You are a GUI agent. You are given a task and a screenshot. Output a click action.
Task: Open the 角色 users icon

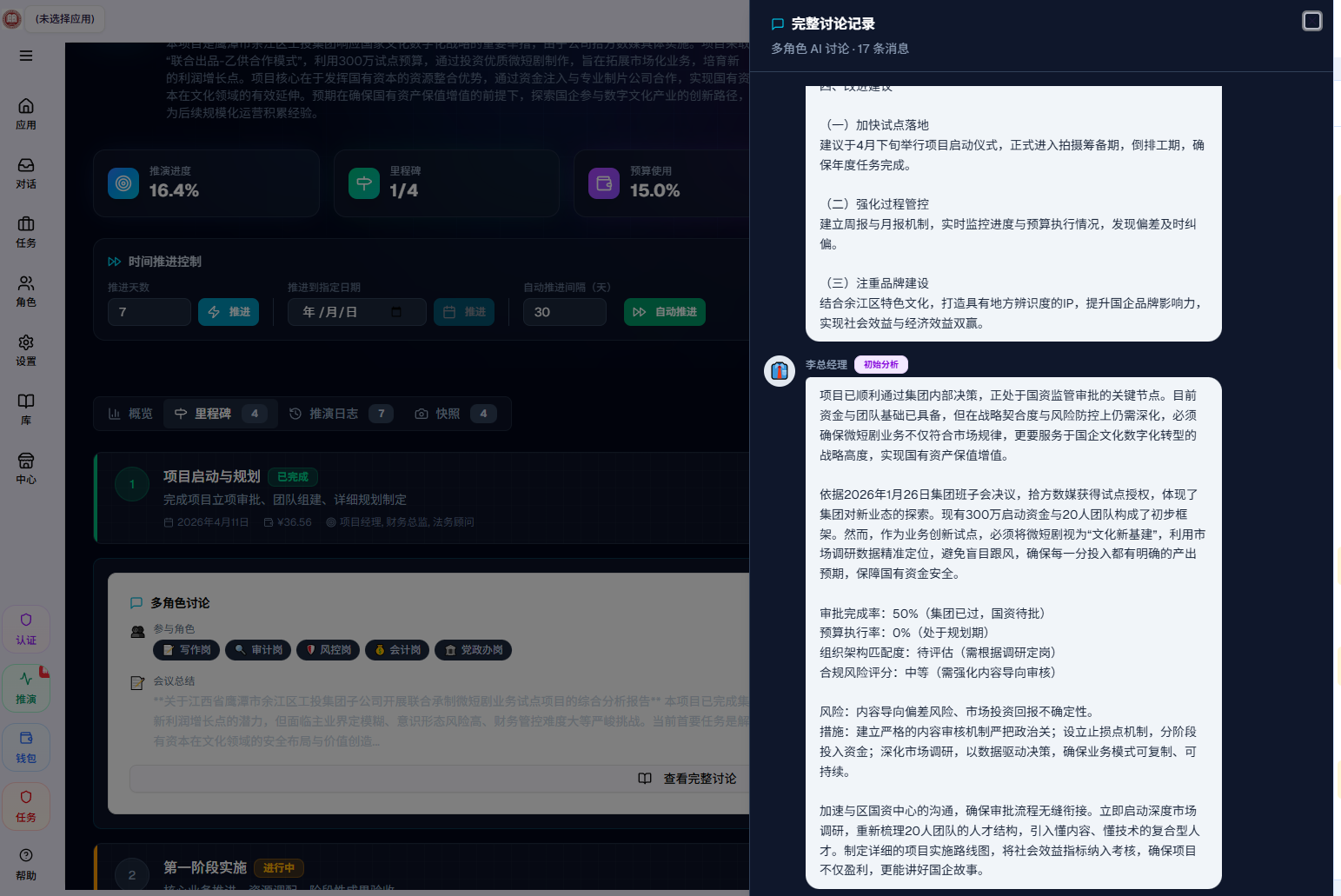[26, 290]
